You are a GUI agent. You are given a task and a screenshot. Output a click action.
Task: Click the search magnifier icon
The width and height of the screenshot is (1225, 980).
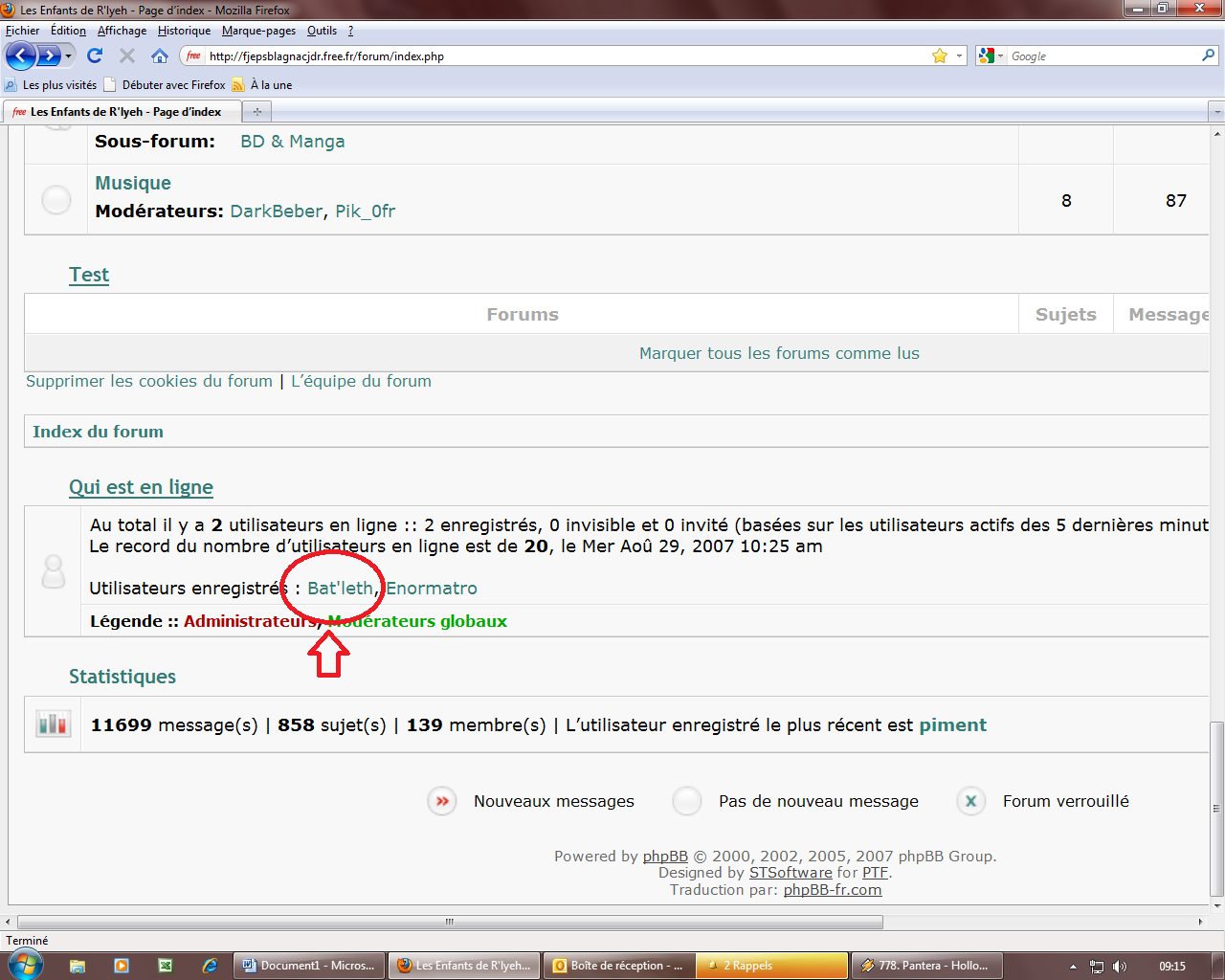coord(1208,56)
